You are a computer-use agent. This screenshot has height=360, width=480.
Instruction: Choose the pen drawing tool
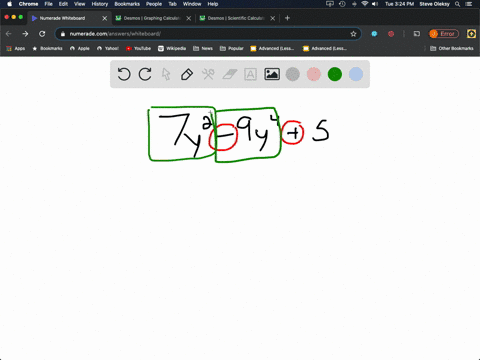[x=187, y=74]
